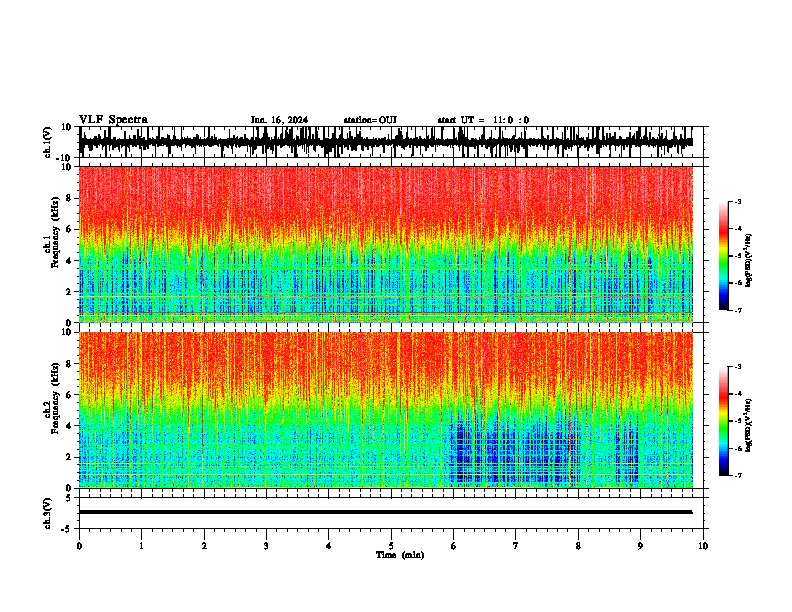
Task: Click time tick label "6" on the x-axis
Action: pos(454,546)
